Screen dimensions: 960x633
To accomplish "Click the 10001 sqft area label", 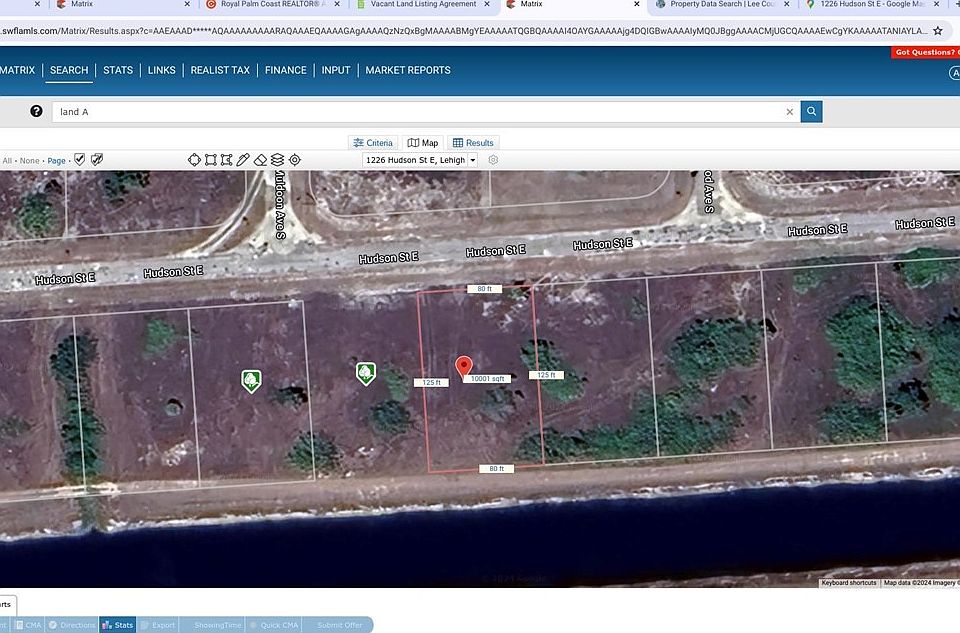I will click(487, 379).
